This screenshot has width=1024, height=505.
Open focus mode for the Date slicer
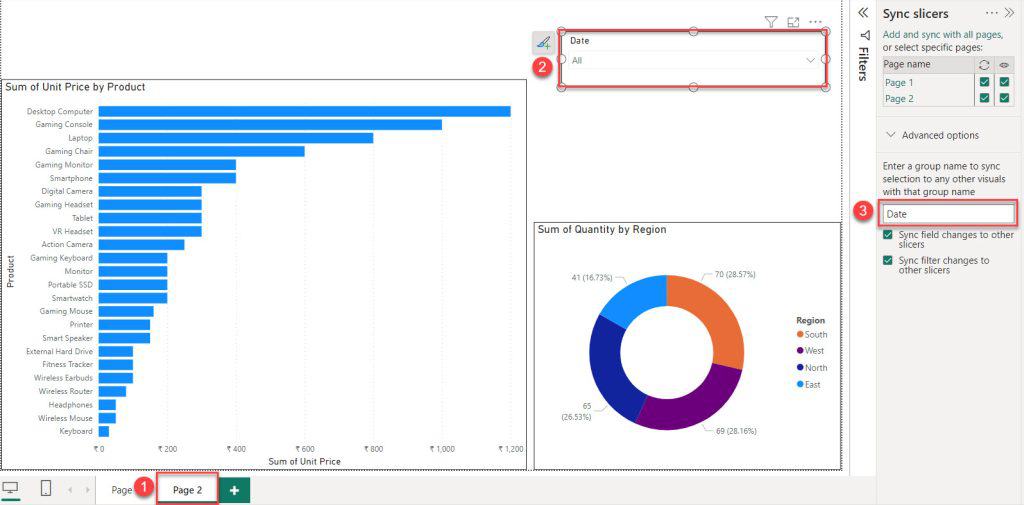click(x=793, y=22)
